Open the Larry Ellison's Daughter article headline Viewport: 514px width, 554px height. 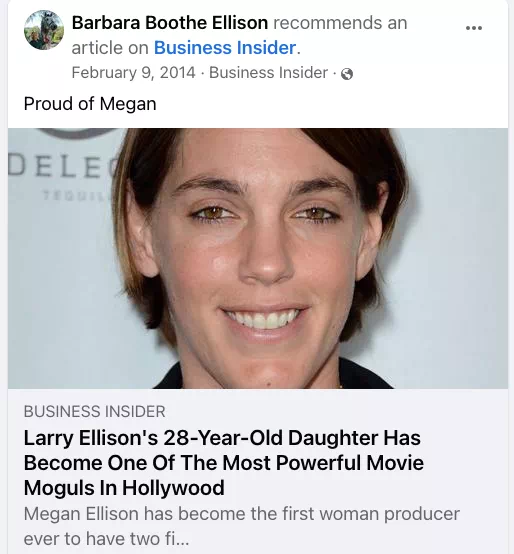[224, 463]
